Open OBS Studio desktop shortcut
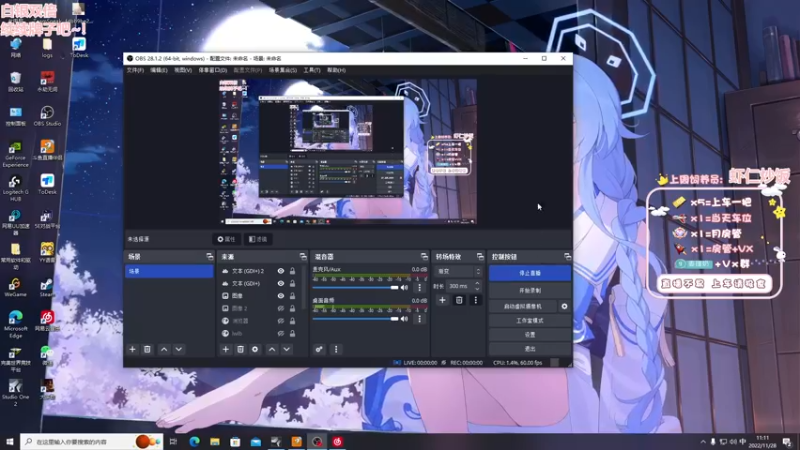Viewport: 800px width, 450px height. 47,116
